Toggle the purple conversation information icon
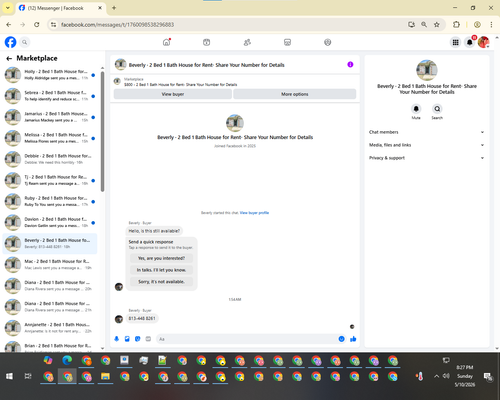The width and height of the screenshot is (500, 400). click(x=350, y=65)
